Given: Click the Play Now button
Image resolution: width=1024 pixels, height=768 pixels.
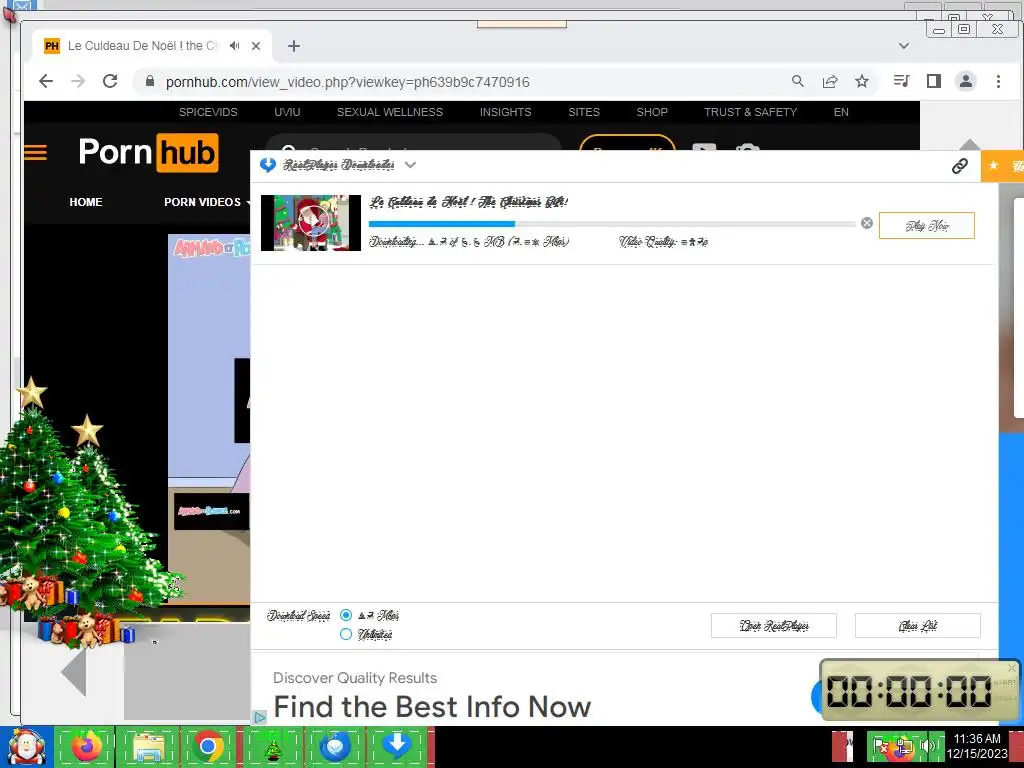Looking at the screenshot, I should 927,226.
